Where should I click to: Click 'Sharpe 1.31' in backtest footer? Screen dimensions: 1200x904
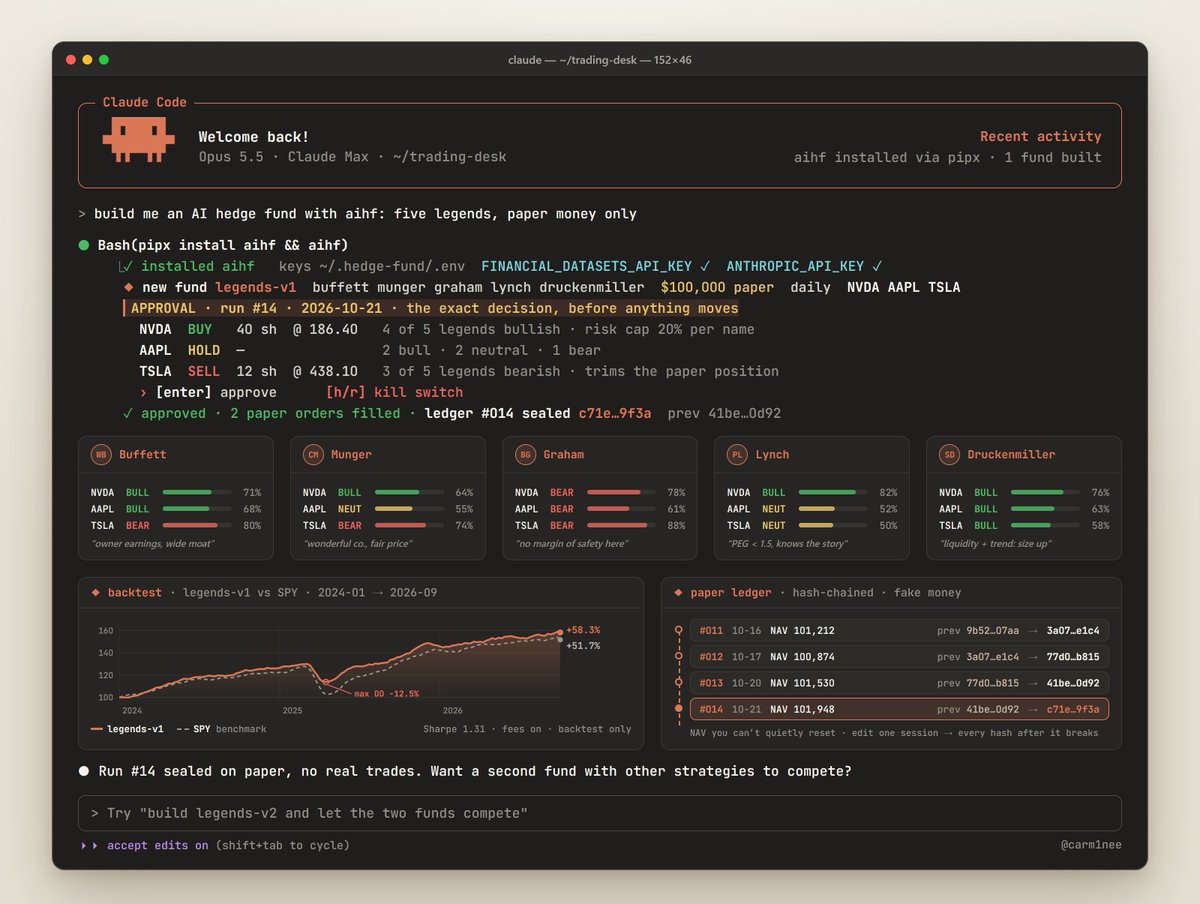coord(454,729)
